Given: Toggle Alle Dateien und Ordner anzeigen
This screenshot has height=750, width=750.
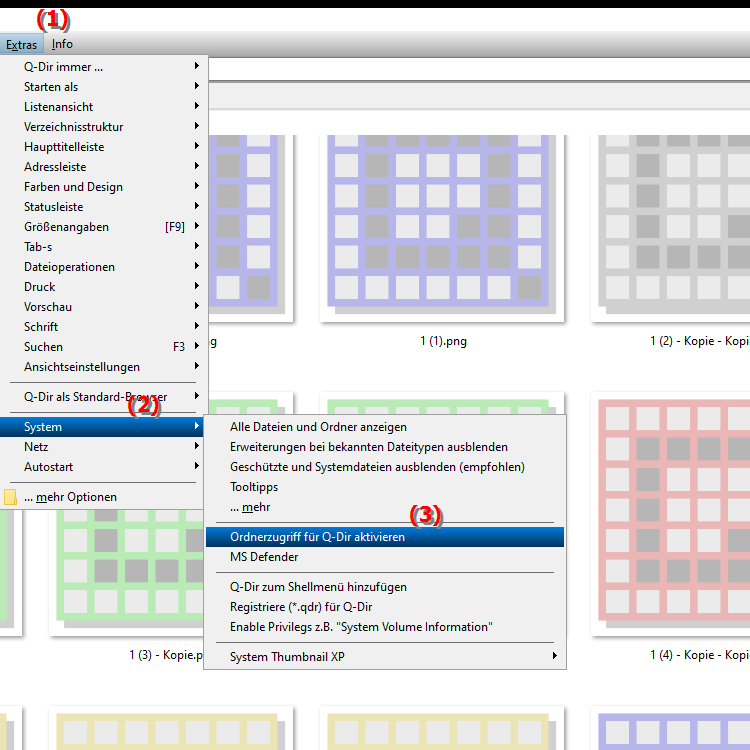Looking at the screenshot, I should pos(318,427).
